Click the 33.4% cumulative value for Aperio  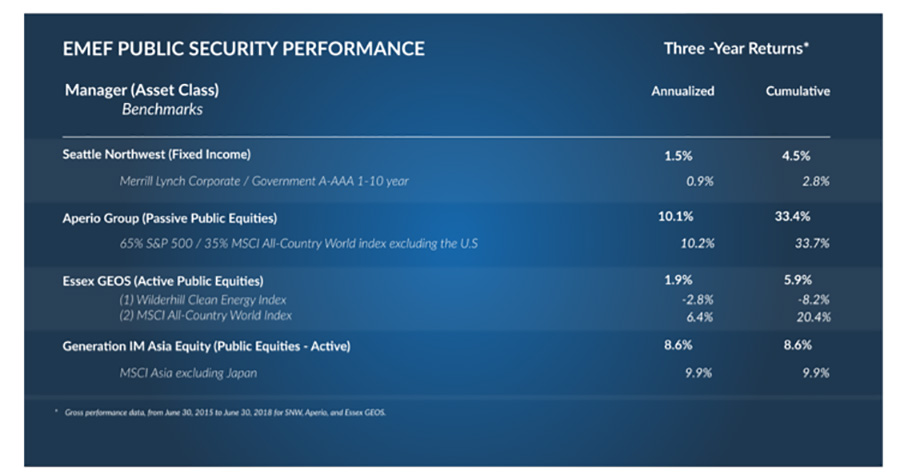(792, 216)
